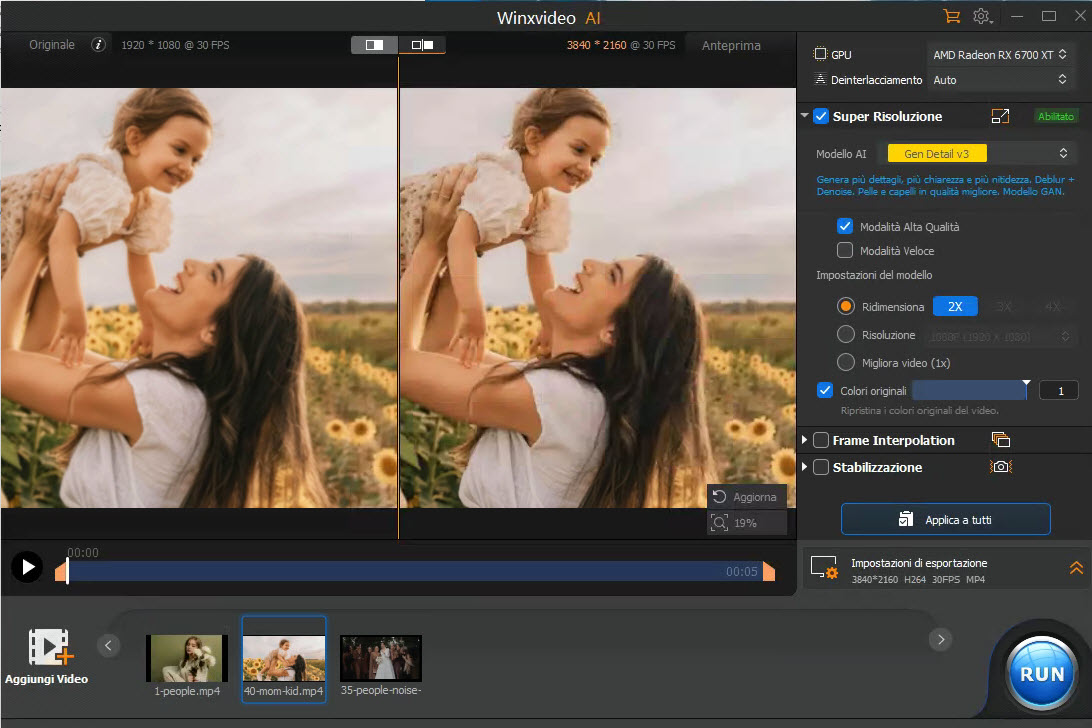This screenshot has height=728, width=1092.
Task: Click the 19% zoom magnifier icon
Action: click(x=719, y=522)
